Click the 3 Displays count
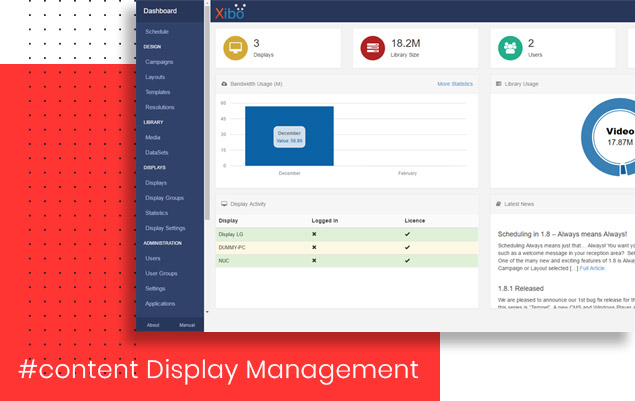Viewport: 635px width, 401px height. [256, 43]
